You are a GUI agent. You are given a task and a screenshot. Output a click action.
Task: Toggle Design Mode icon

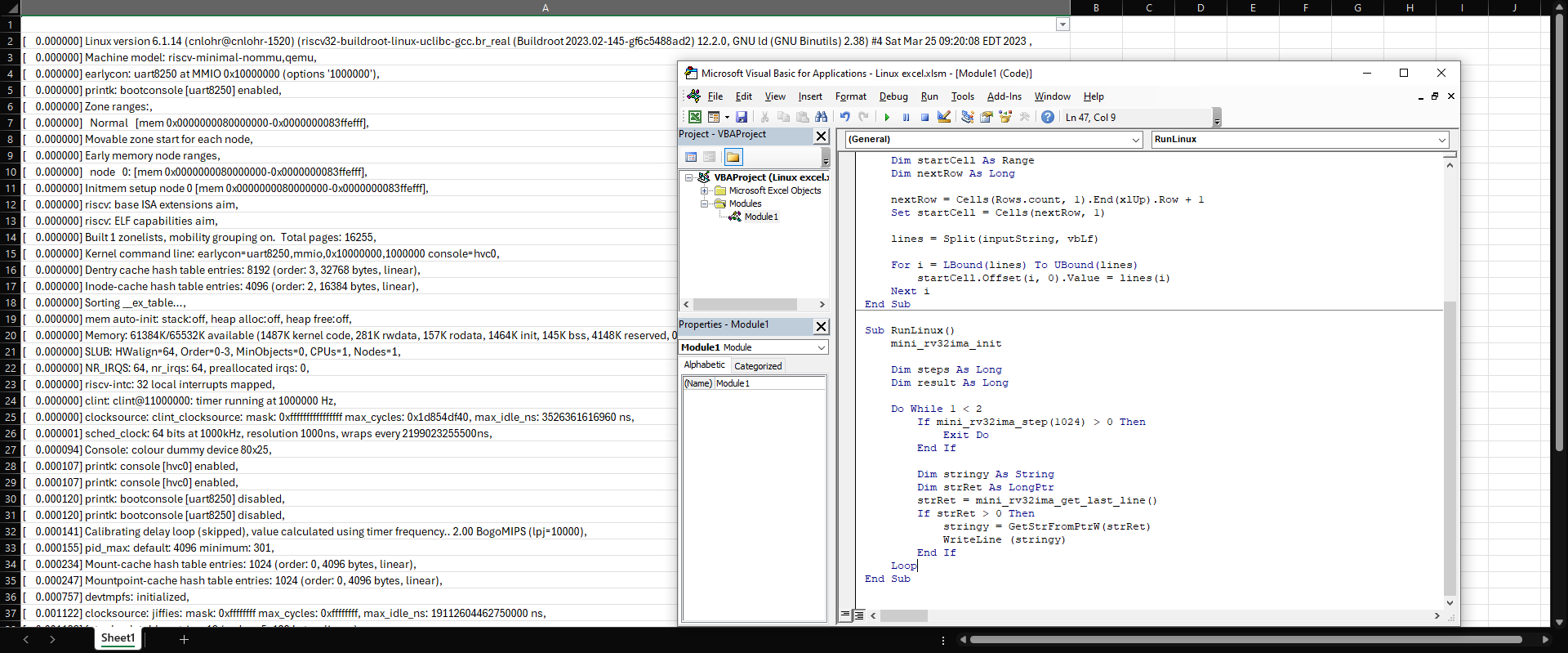pos(944,117)
